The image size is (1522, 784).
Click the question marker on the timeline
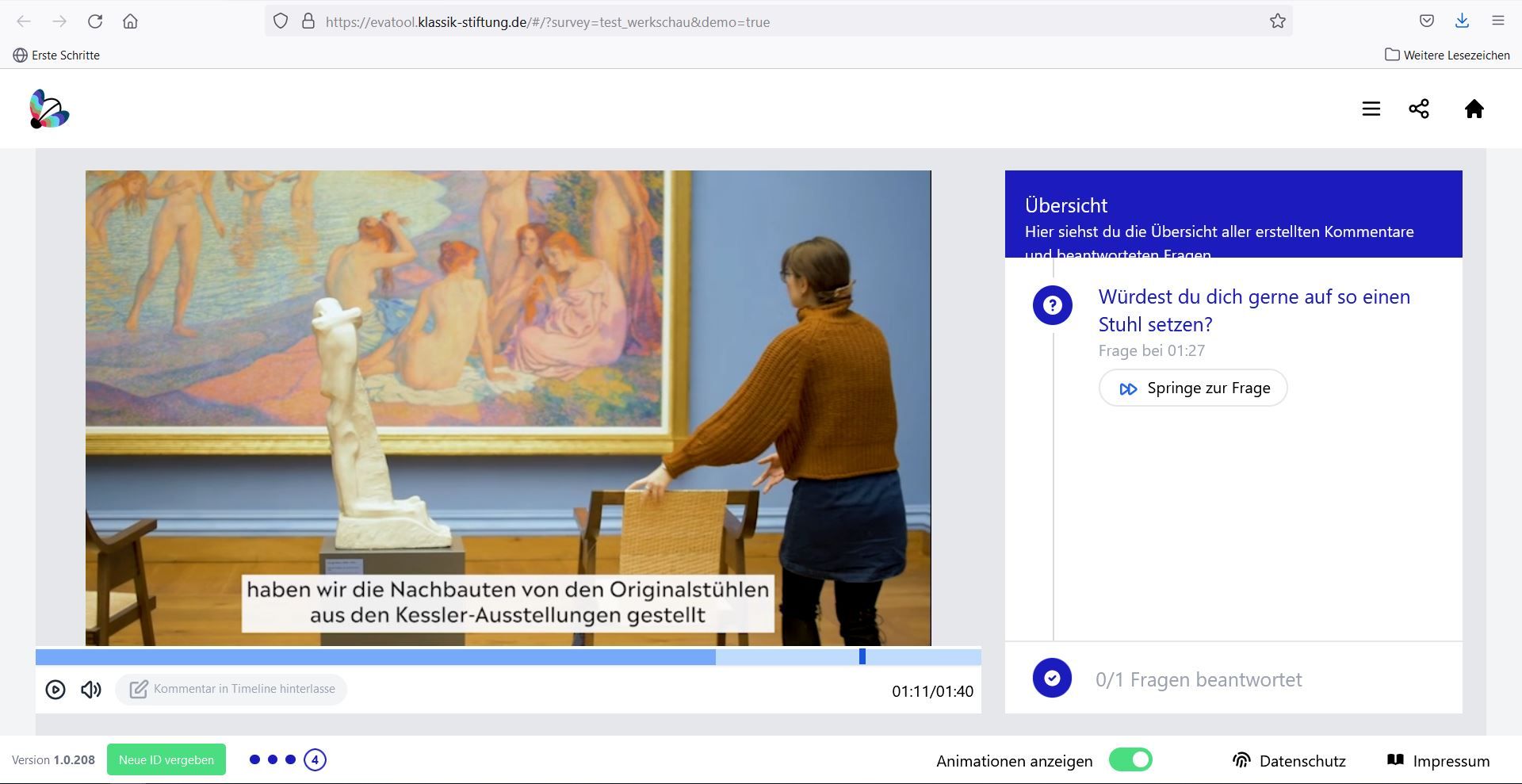click(x=862, y=656)
